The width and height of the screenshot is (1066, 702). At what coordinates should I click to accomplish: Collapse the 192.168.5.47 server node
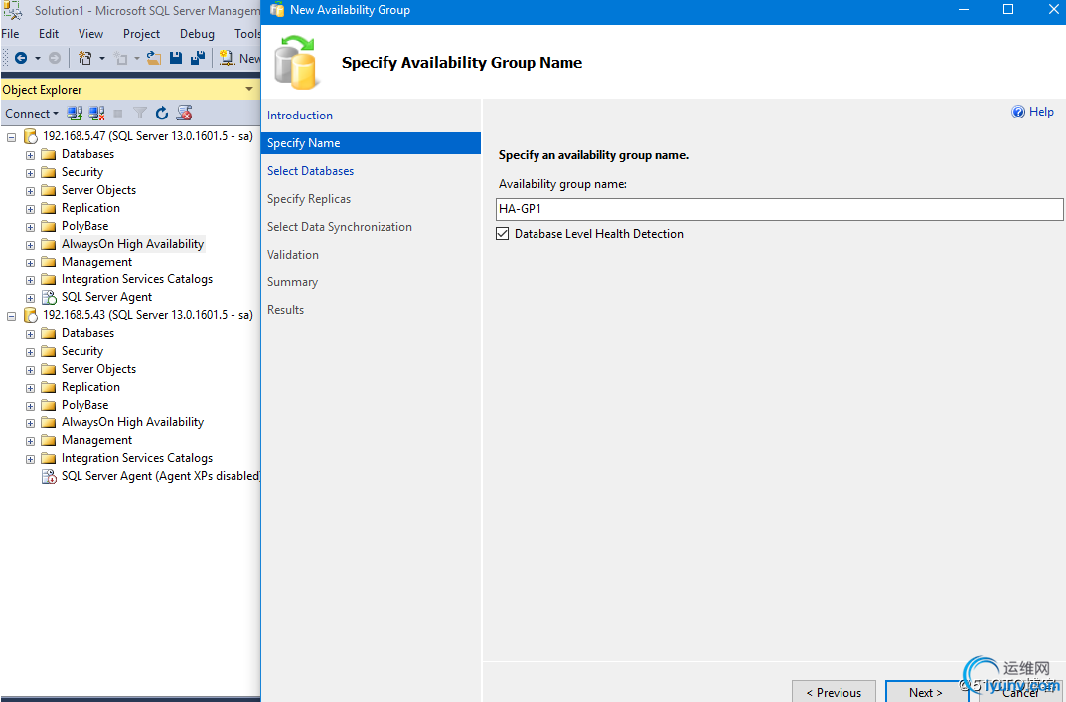point(12,136)
